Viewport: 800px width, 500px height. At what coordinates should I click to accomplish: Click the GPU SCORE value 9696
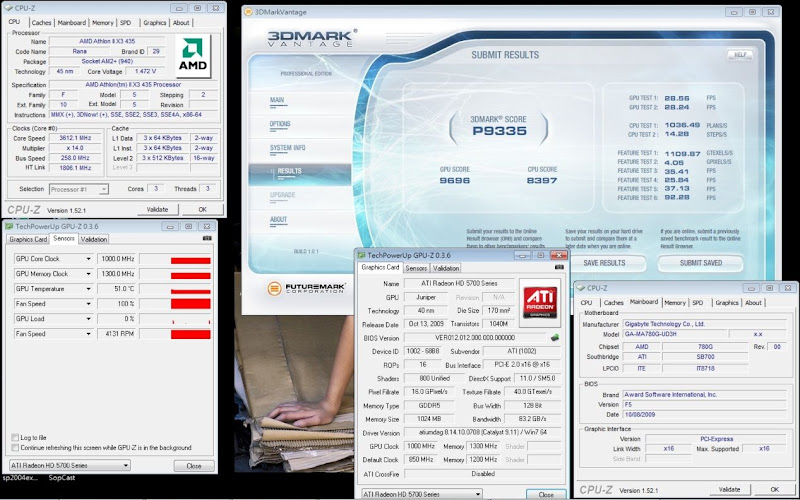[x=455, y=180]
